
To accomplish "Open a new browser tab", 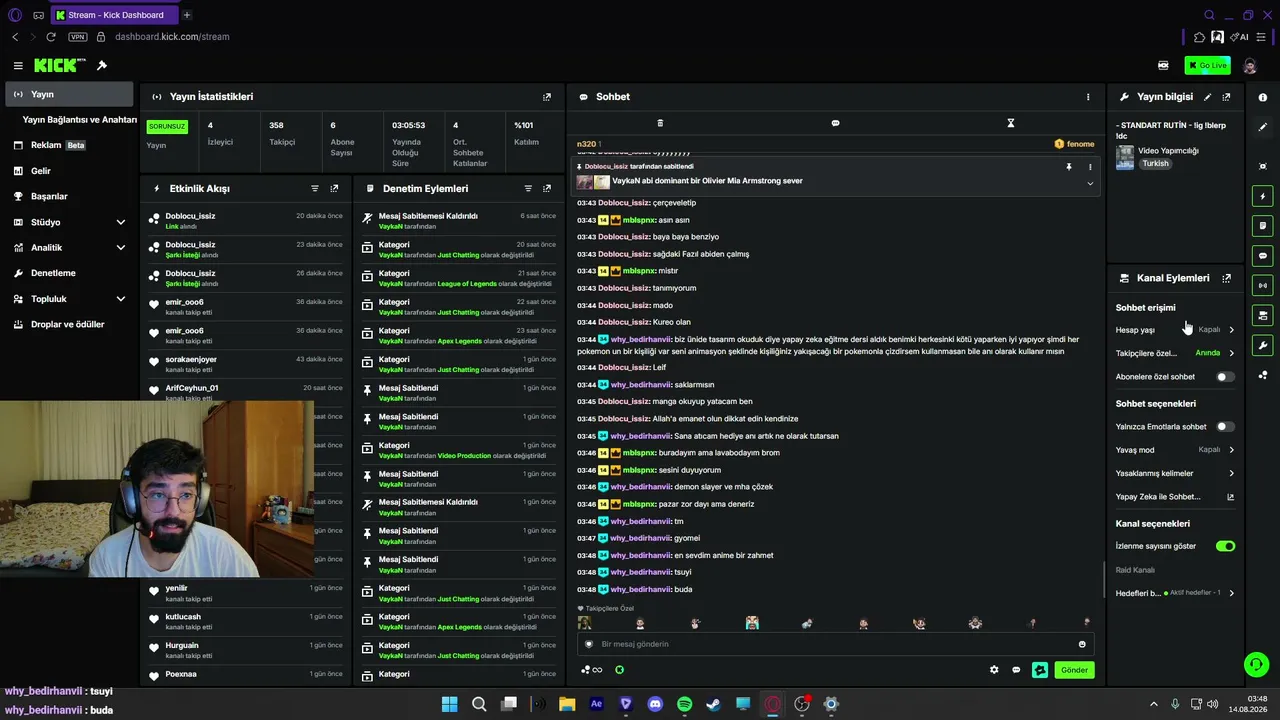I will 186,15.
